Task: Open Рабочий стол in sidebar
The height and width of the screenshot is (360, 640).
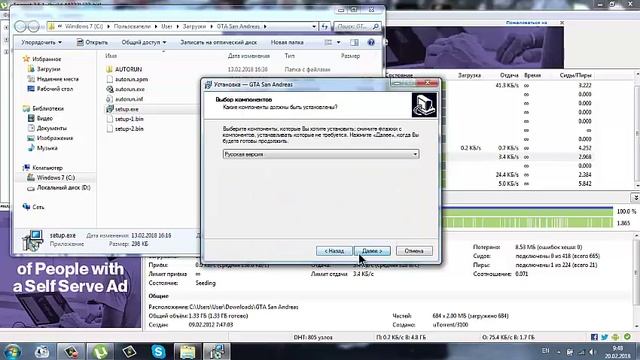Action: click(x=55, y=89)
